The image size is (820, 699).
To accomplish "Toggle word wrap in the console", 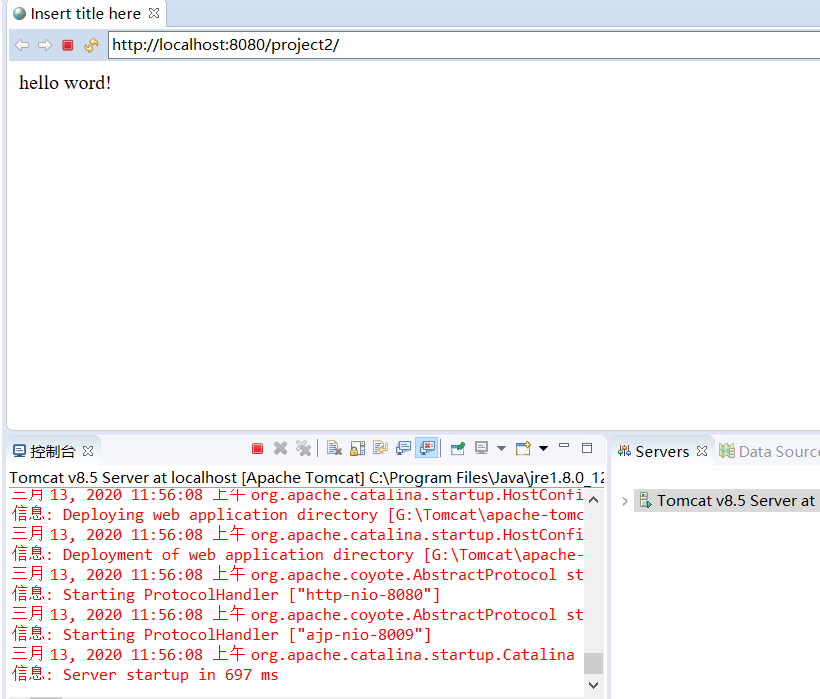I will [380, 448].
